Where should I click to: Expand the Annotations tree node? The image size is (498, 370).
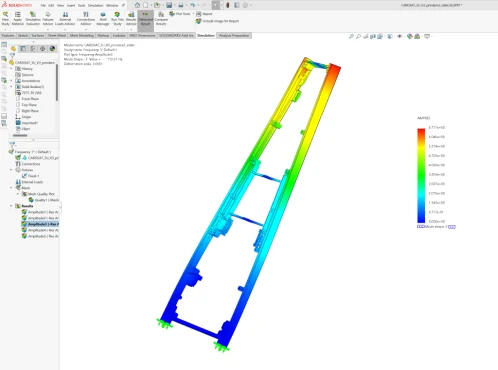point(11,80)
